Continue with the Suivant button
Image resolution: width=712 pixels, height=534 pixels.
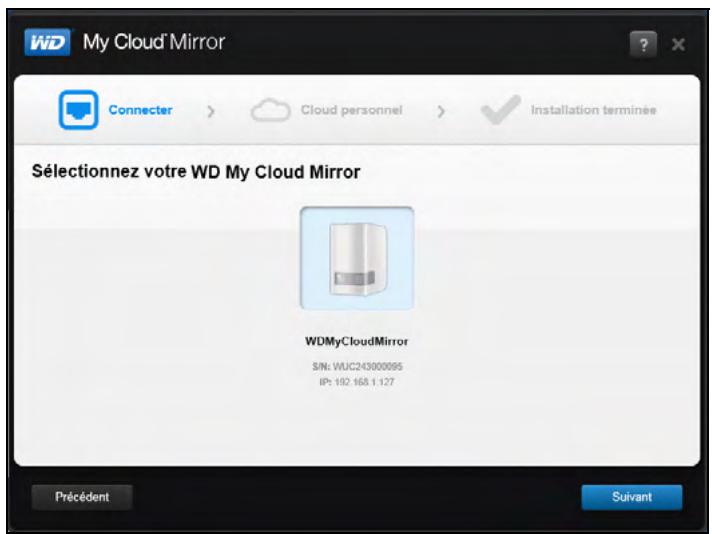coord(632,497)
